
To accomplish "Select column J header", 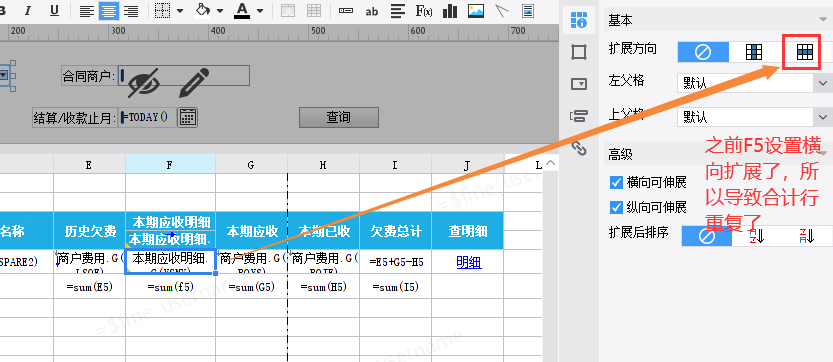I will pos(468,164).
